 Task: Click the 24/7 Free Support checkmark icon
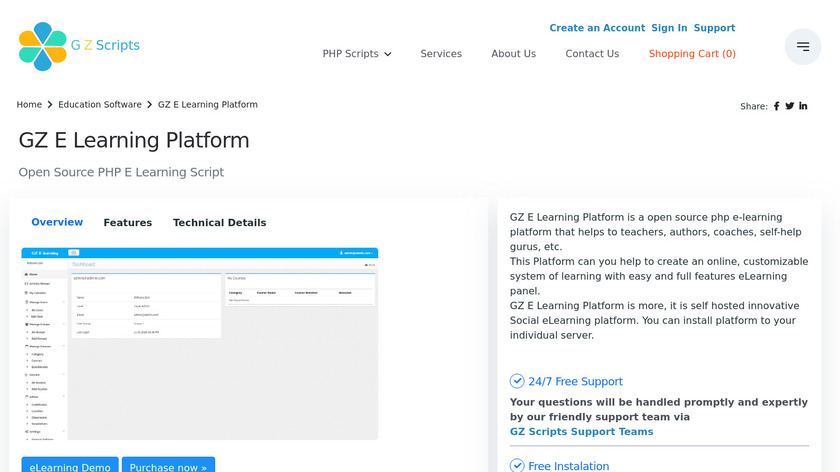[517, 381]
